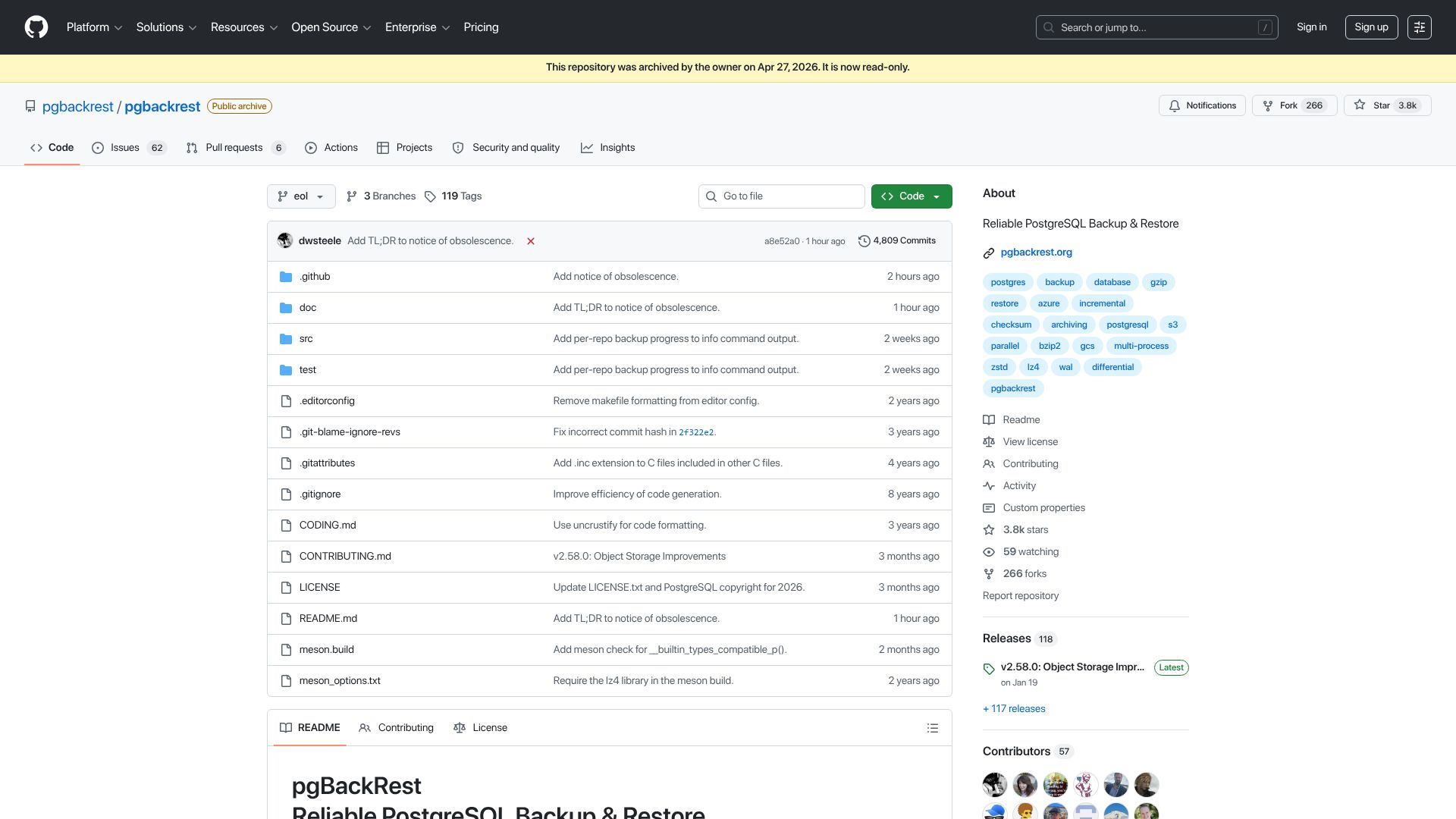Expand the Platform menu
The width and height of the screenshot is (1456, 819).
(94, 27)
